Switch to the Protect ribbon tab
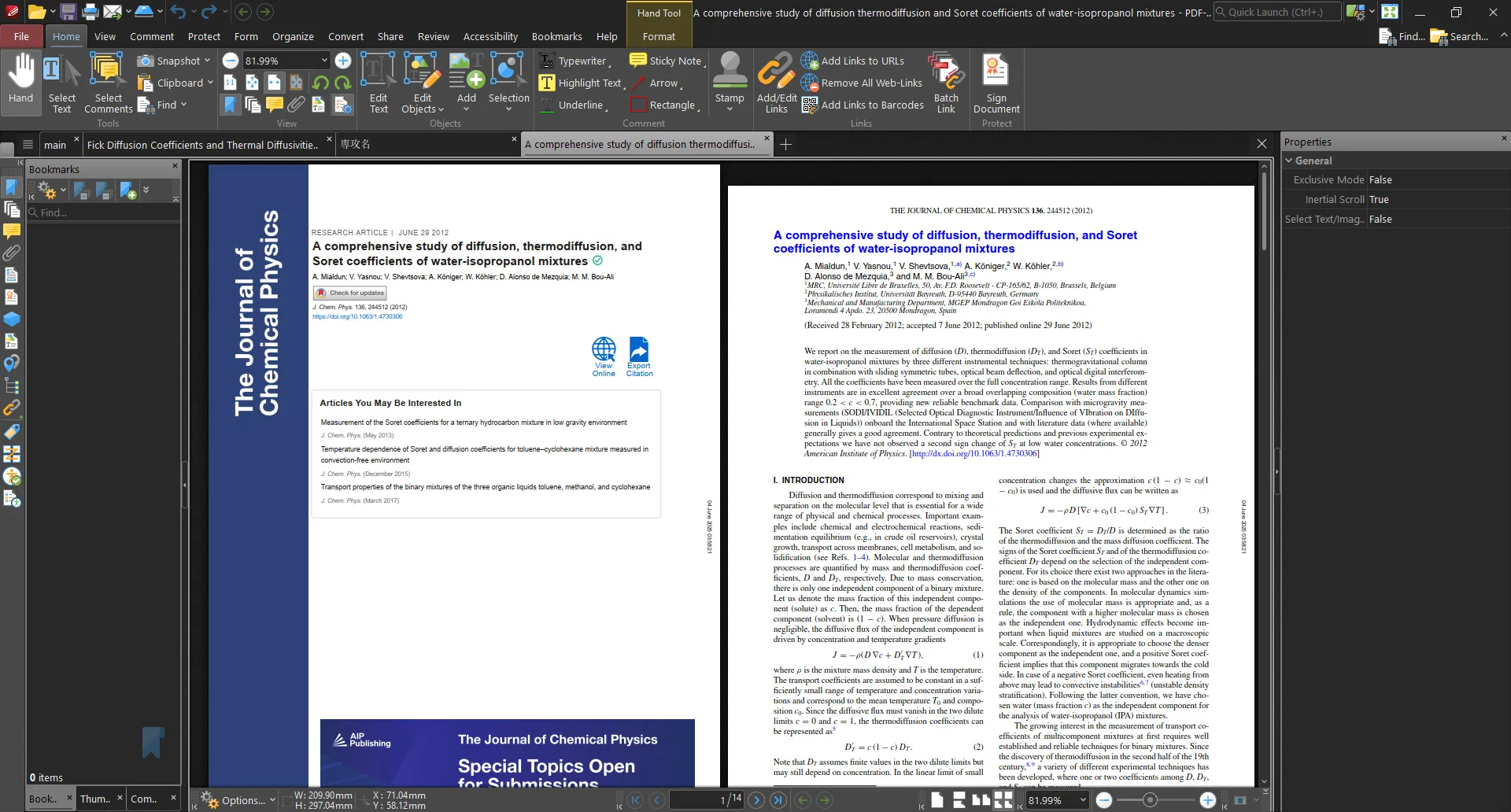1511x812 pixels. pos(204,36)
